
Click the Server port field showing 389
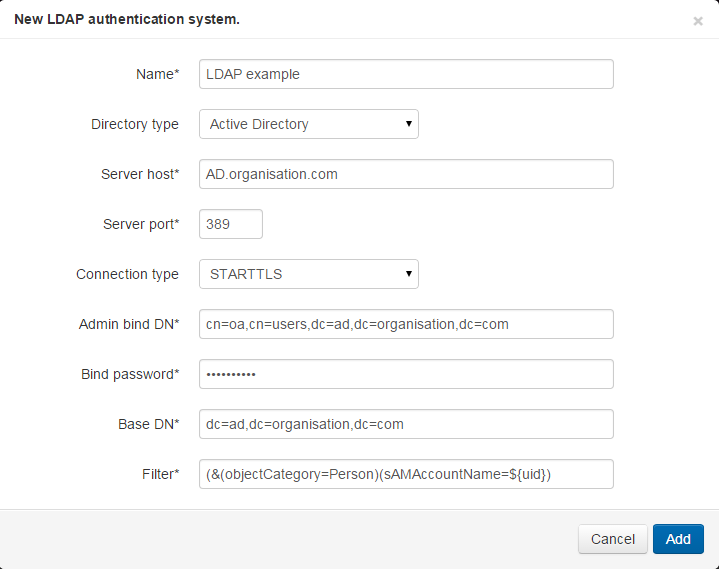[x=231, y=224]
